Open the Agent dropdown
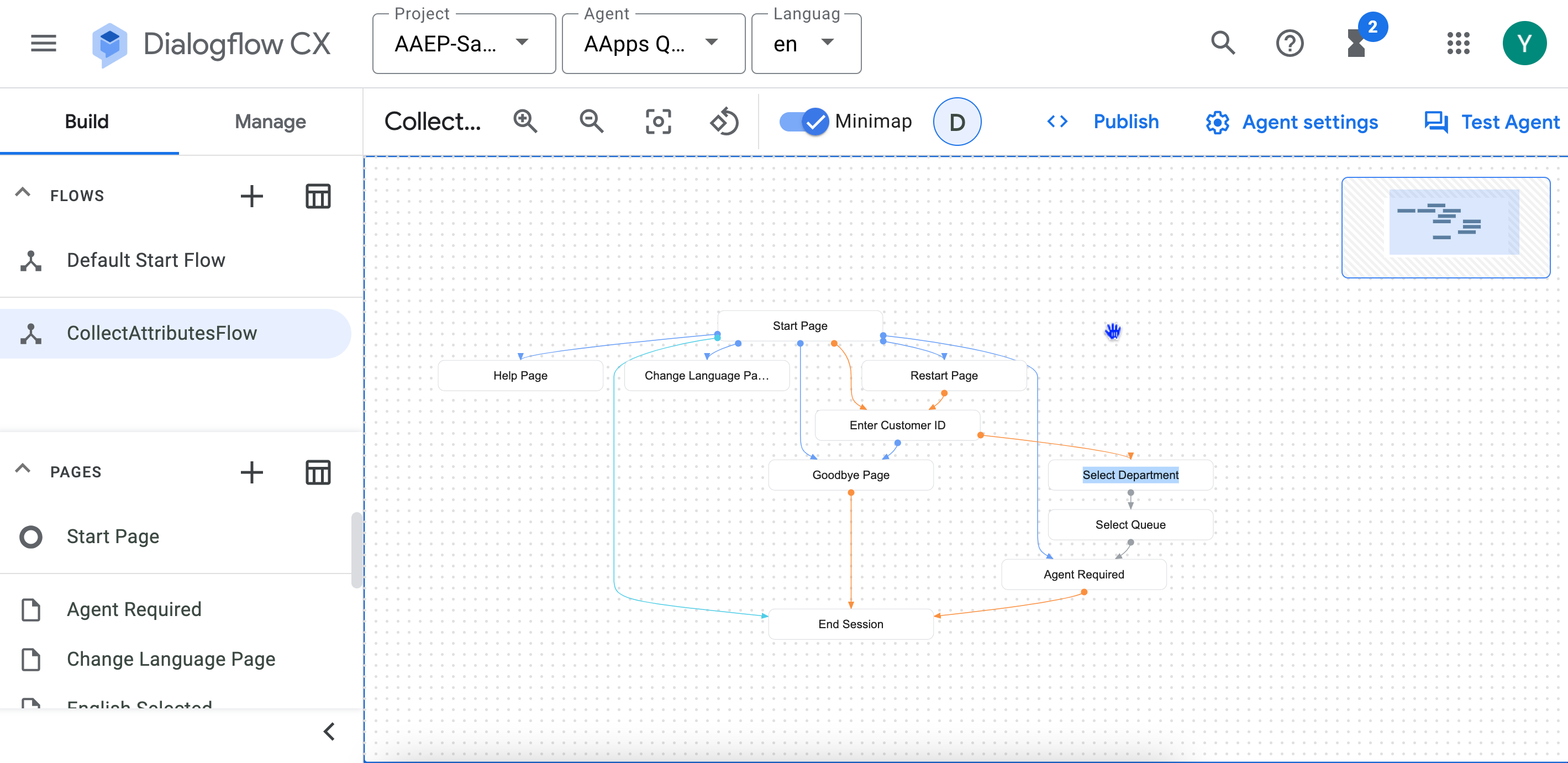 click(x=653, y=44)
